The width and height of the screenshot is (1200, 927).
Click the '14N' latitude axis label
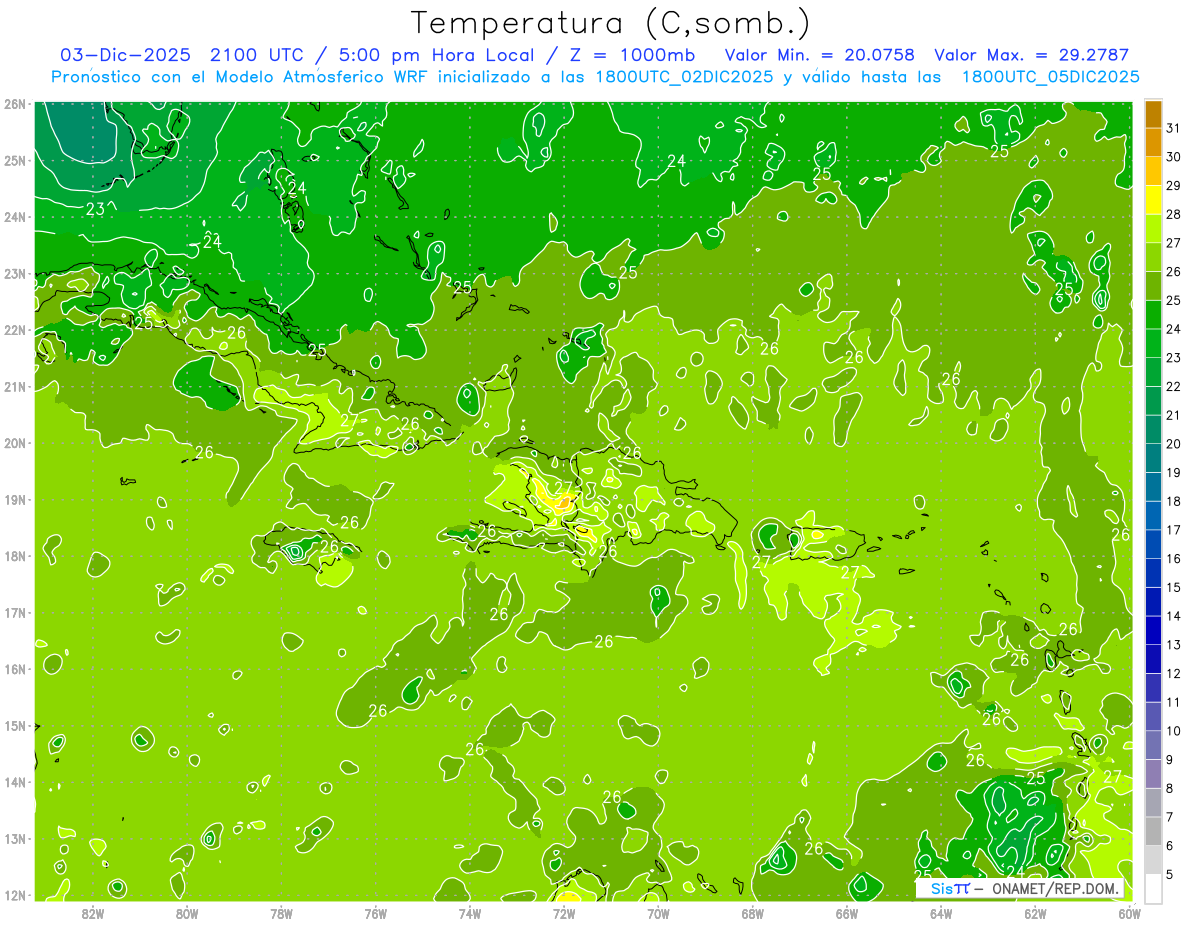[14, 782]
